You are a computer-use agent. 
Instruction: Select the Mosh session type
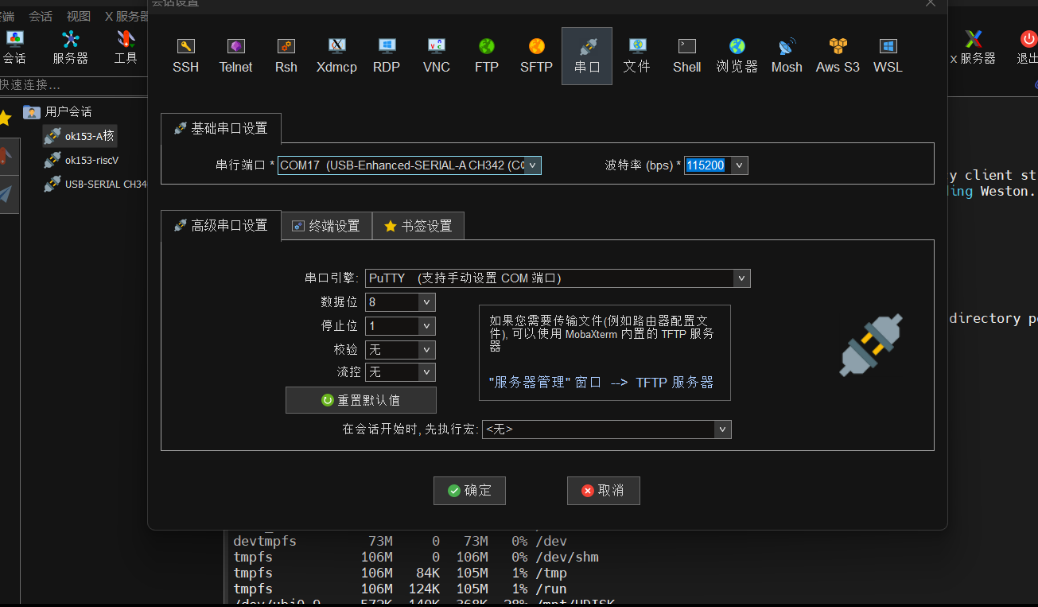click(x=787, y=56)
